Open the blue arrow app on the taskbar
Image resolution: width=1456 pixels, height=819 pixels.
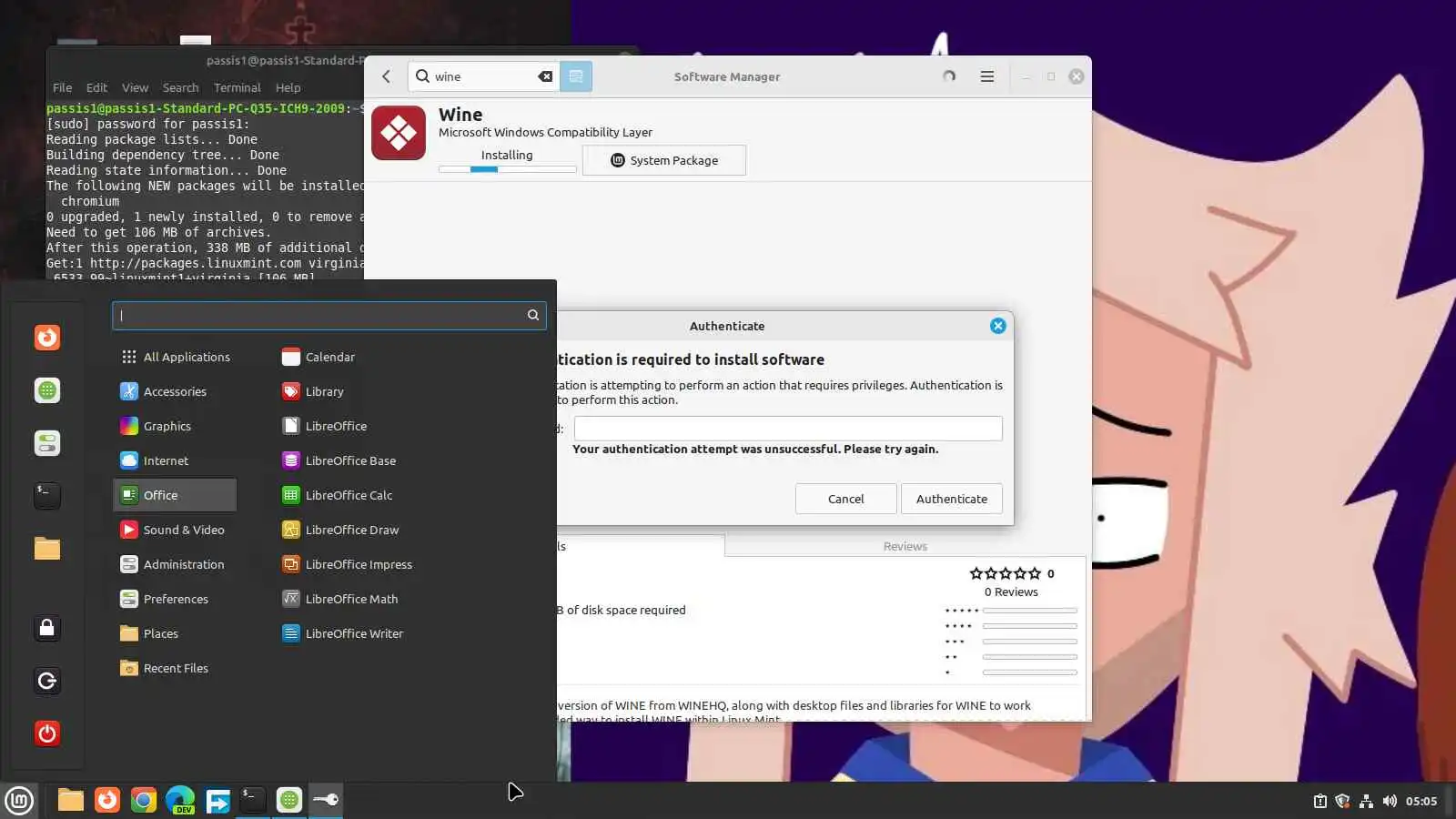click(217, 801)
